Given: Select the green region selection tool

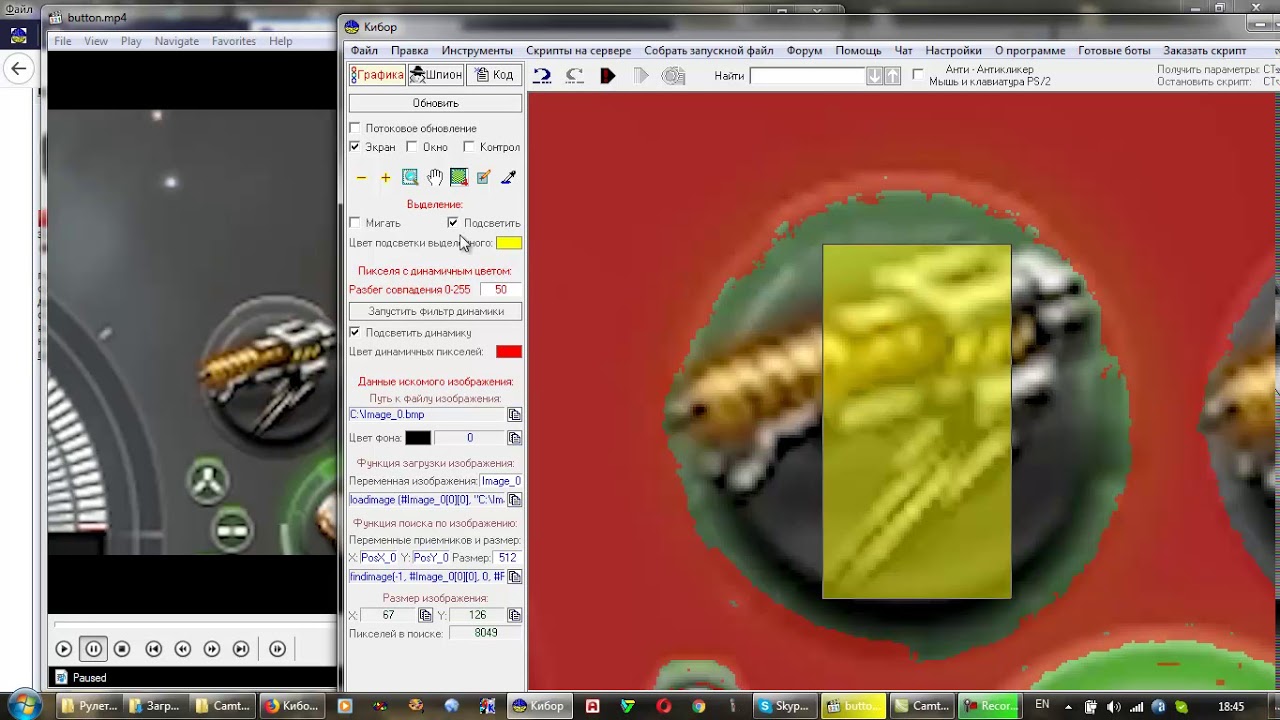Looking at the screenshot, I should click(459, 177).
